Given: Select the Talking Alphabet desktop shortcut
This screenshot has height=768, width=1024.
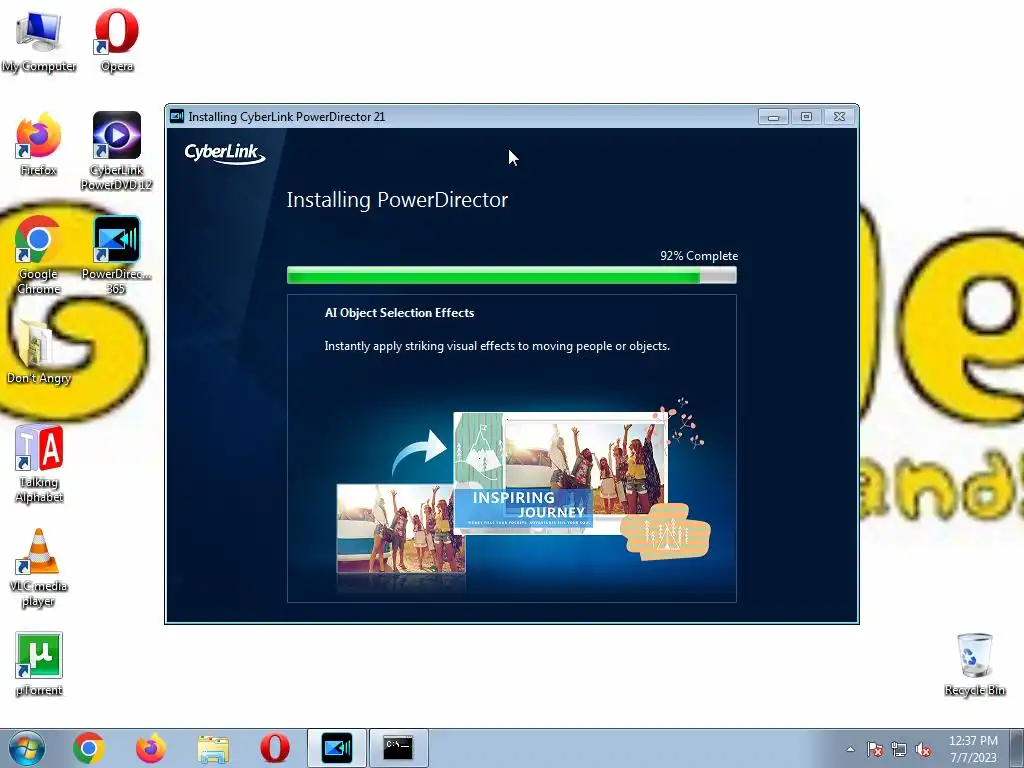Looking at the screenshot, I should click(x=39, y=464).
